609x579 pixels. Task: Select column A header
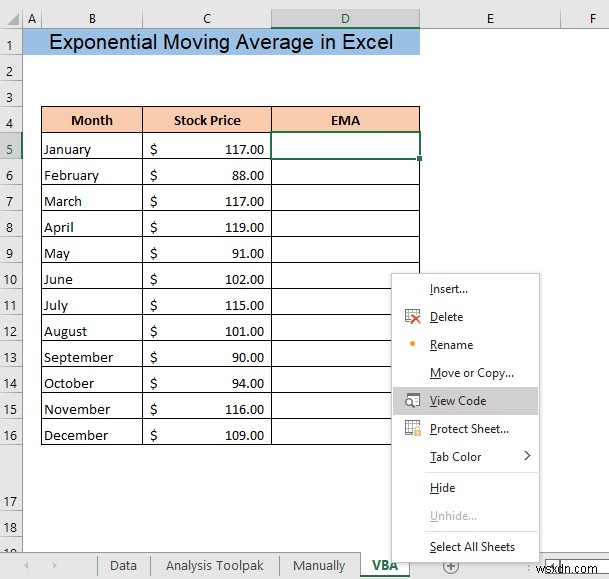pyautogui.click(x=32, y=18)
